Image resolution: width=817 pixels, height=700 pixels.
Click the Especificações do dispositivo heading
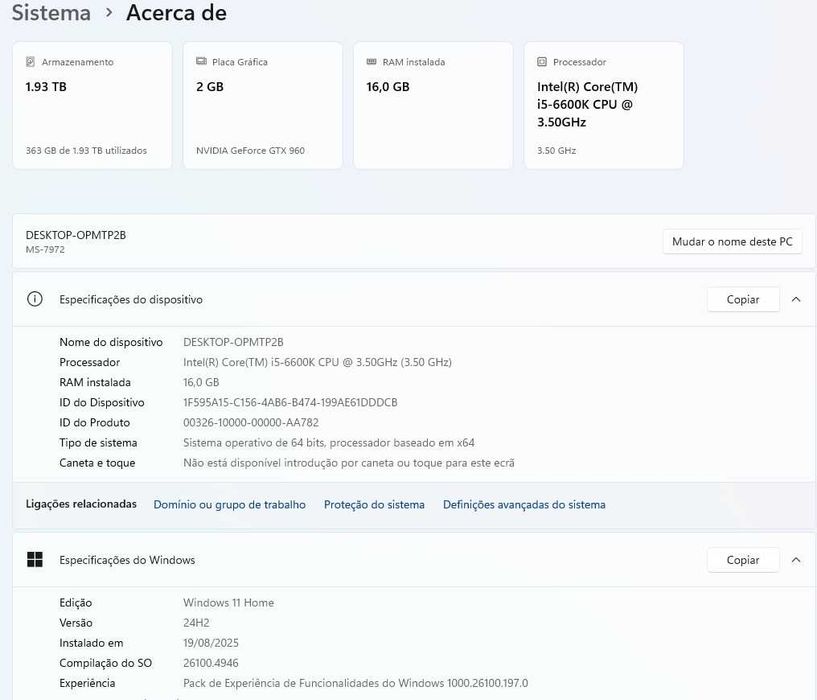pos(131,300)
